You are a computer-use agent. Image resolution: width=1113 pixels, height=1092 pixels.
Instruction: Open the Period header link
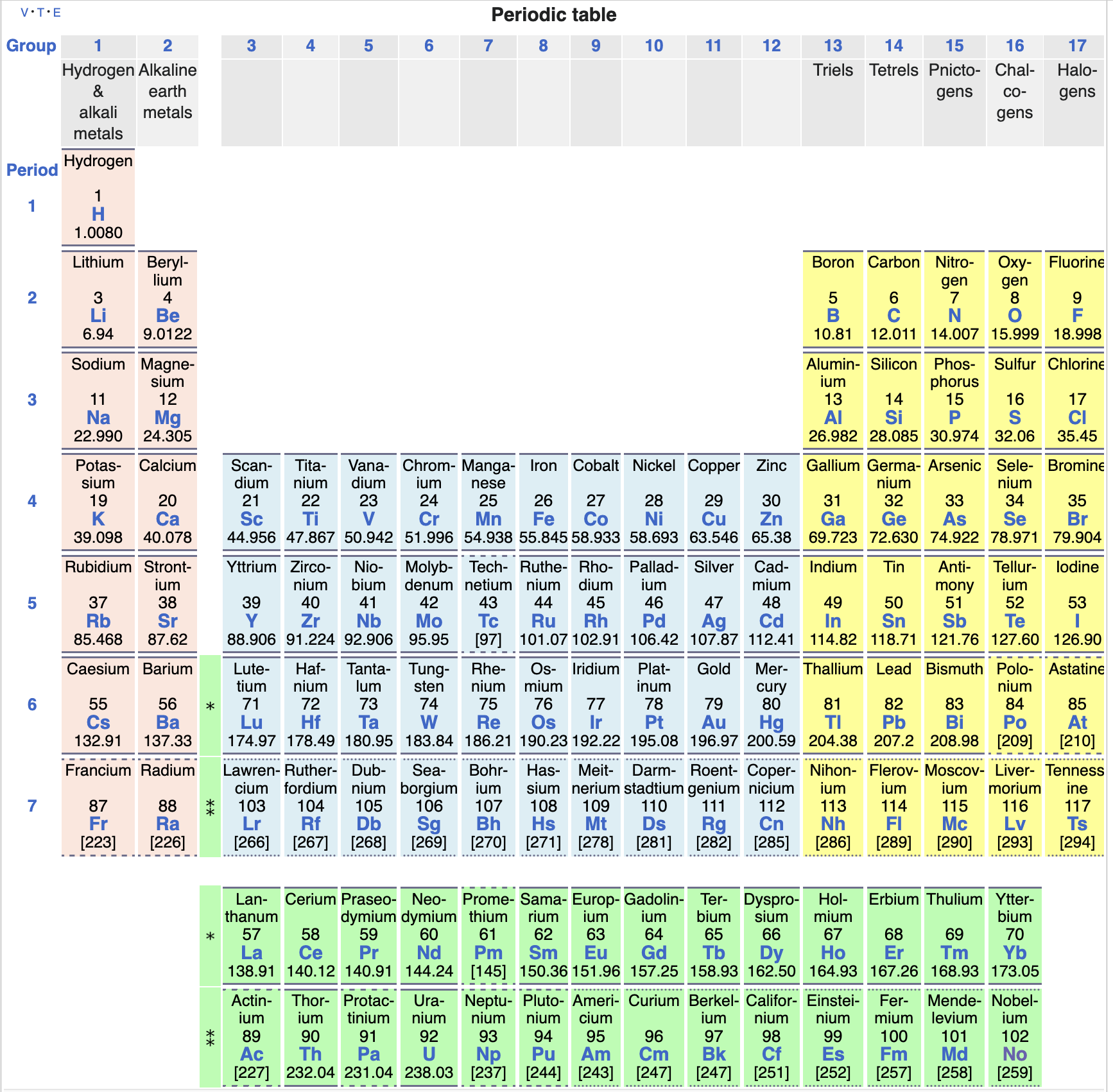[32, 170]
